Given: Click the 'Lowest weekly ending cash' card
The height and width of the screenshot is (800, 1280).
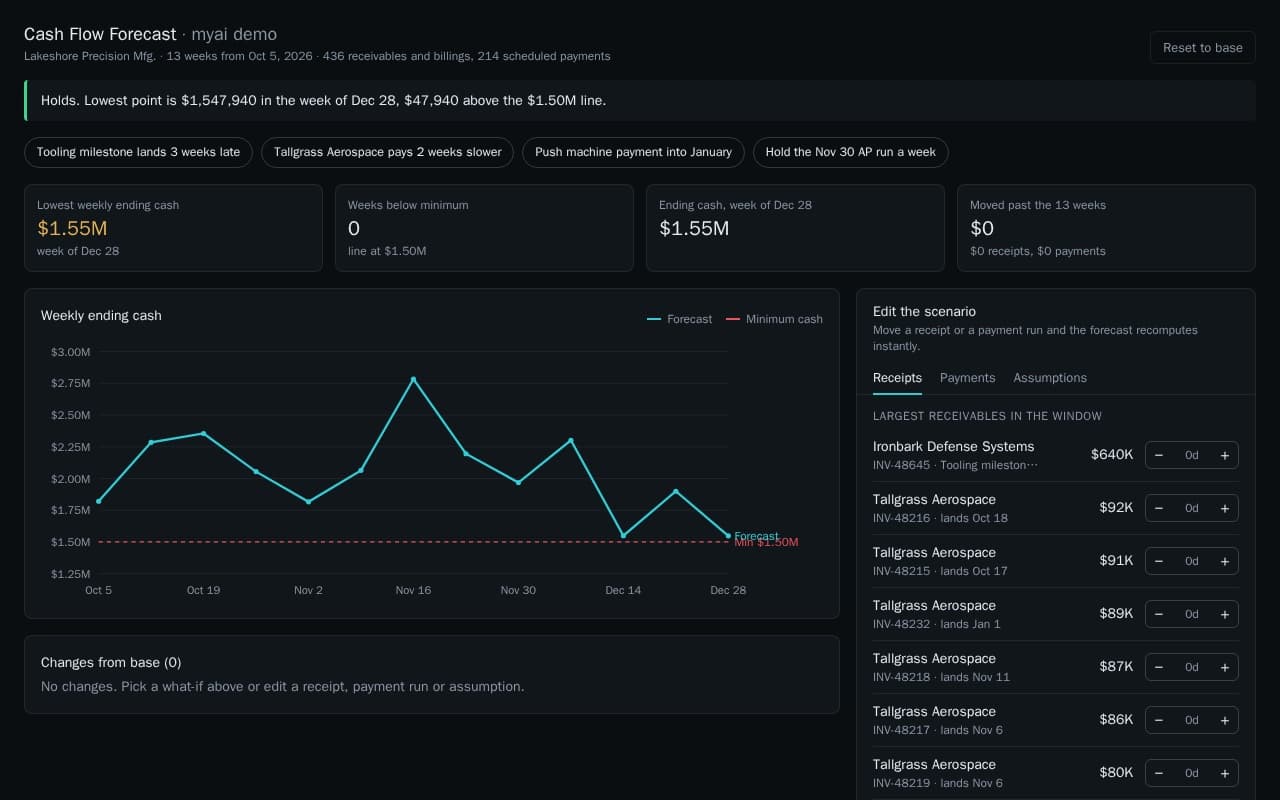Looking at the screenshot, I should (x=173, y=228).
